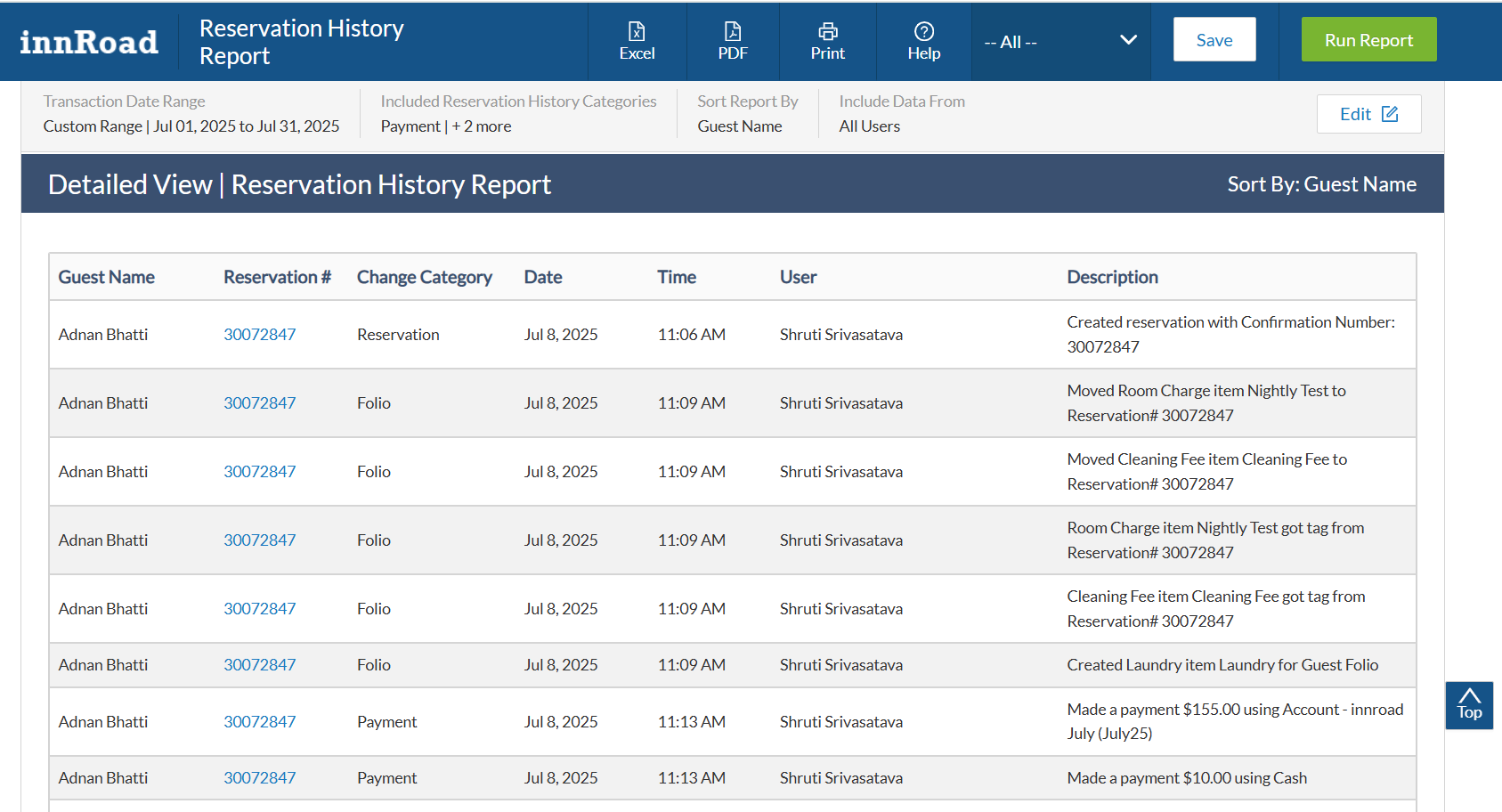Click the 'Made a payment $155.00' description
Viewport: 1502px width, 812px height.
pos(1236,722)
